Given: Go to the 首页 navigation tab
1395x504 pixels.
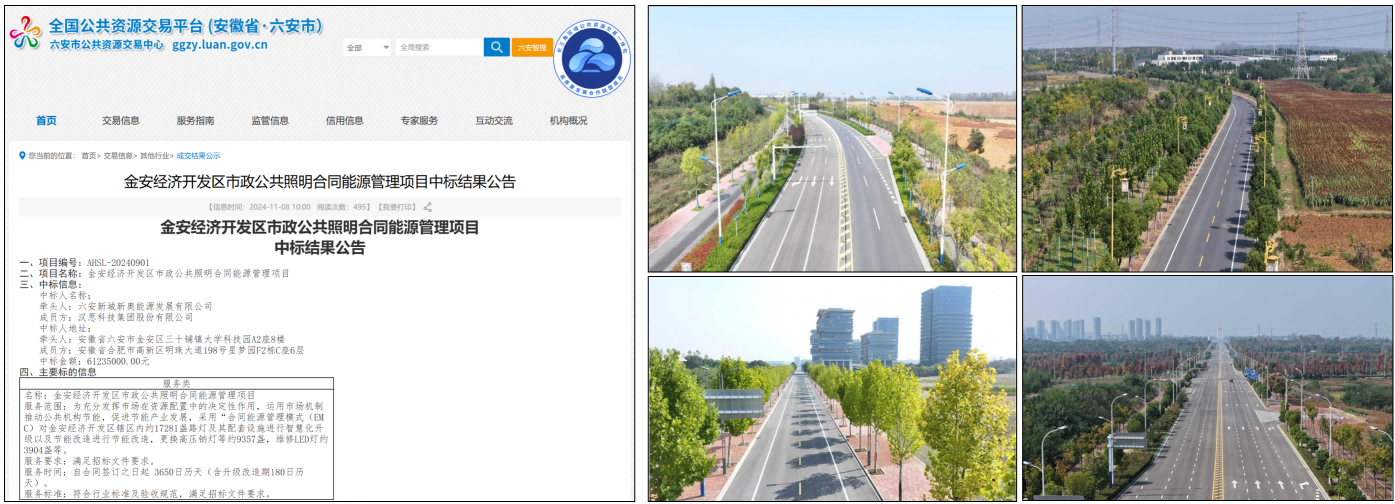Looking at the screenshot, I should click(x=46, y=121).
